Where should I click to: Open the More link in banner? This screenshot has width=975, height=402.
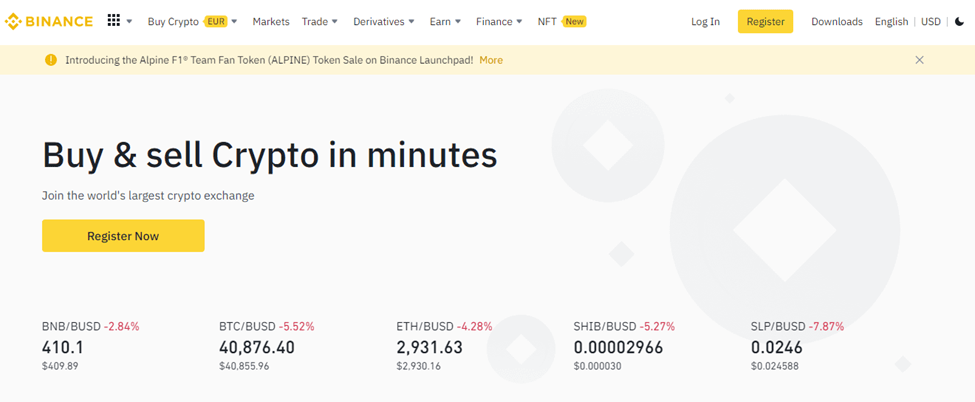[491, 60]
